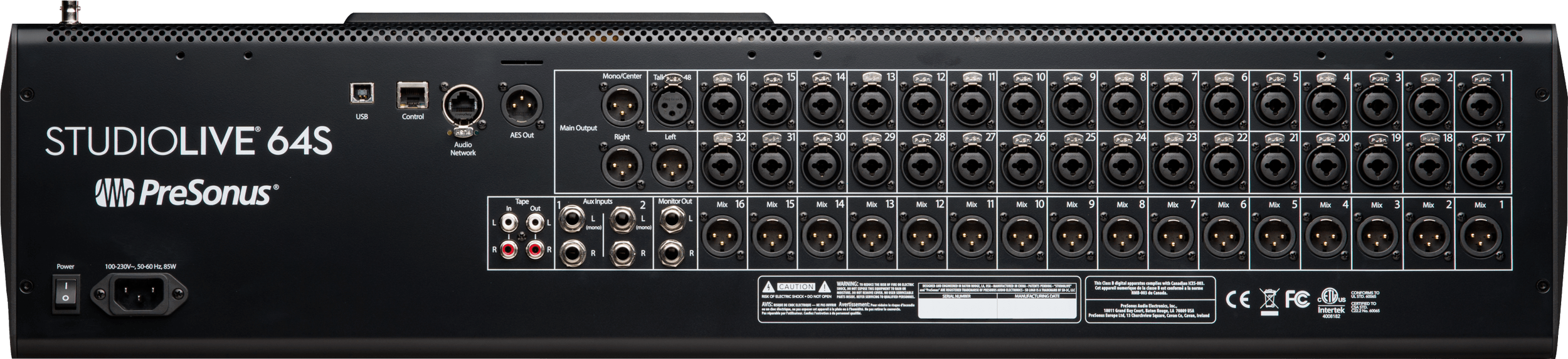1568x359 pixels.
Task: Click the Intertek ETL certification mark
Action: pos(1331,303)
